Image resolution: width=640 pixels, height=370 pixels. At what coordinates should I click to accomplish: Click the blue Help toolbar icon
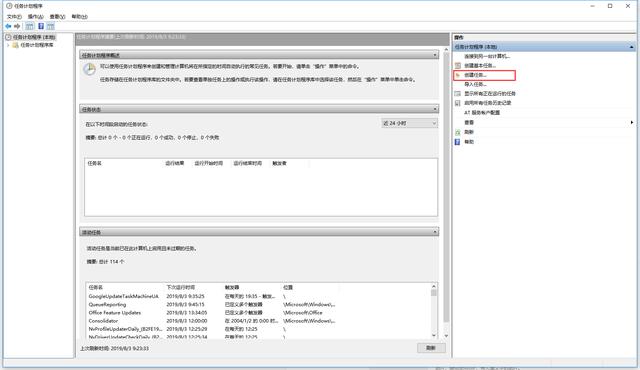click(x=41, y=26)
